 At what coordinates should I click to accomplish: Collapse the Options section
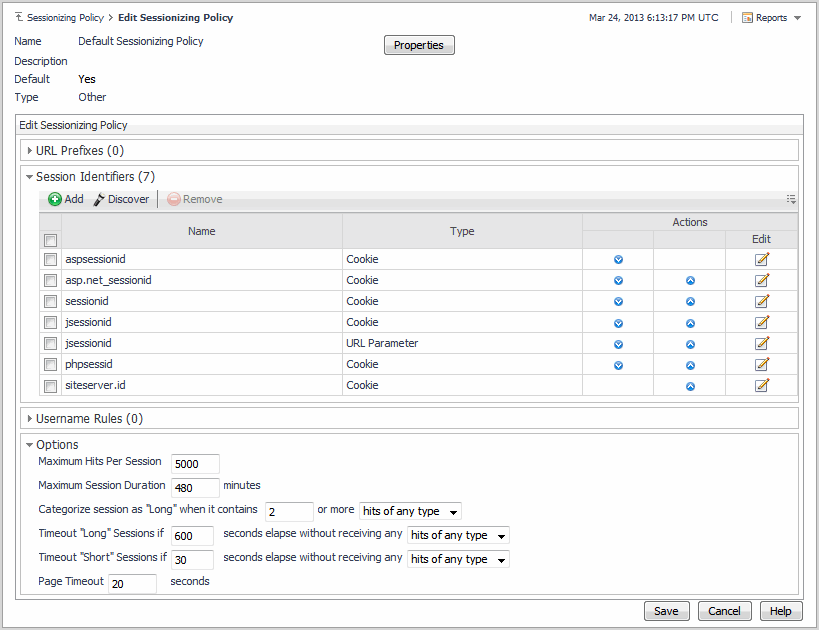click(30, 445)
